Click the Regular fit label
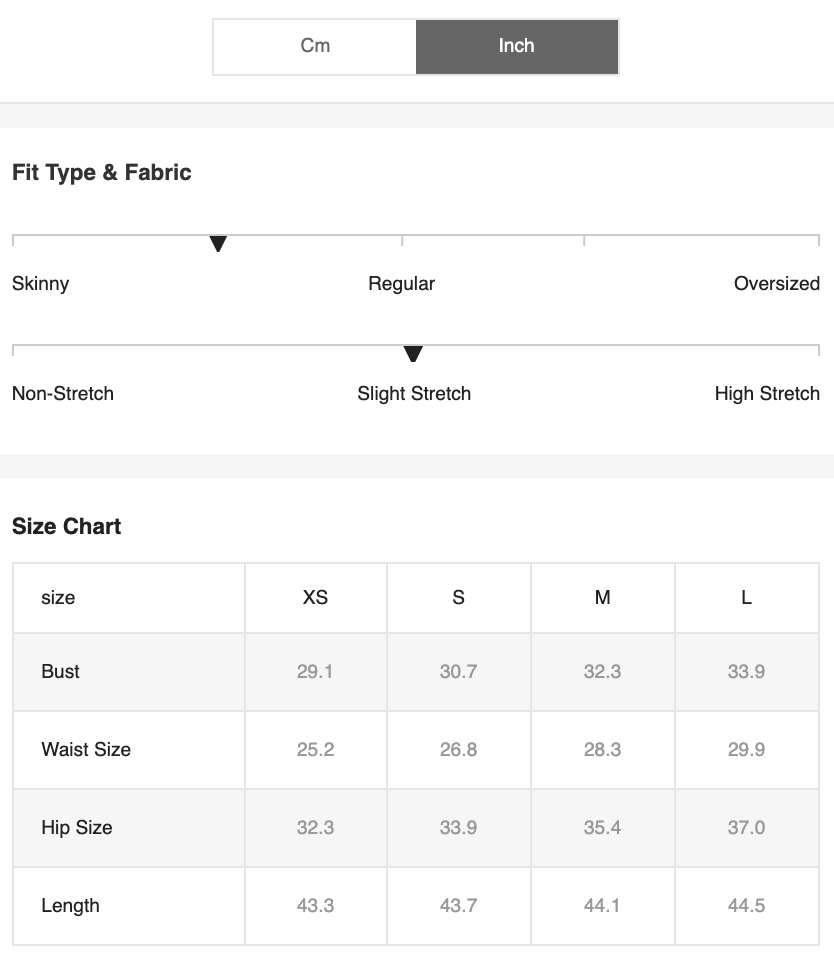 coord(401,284)
